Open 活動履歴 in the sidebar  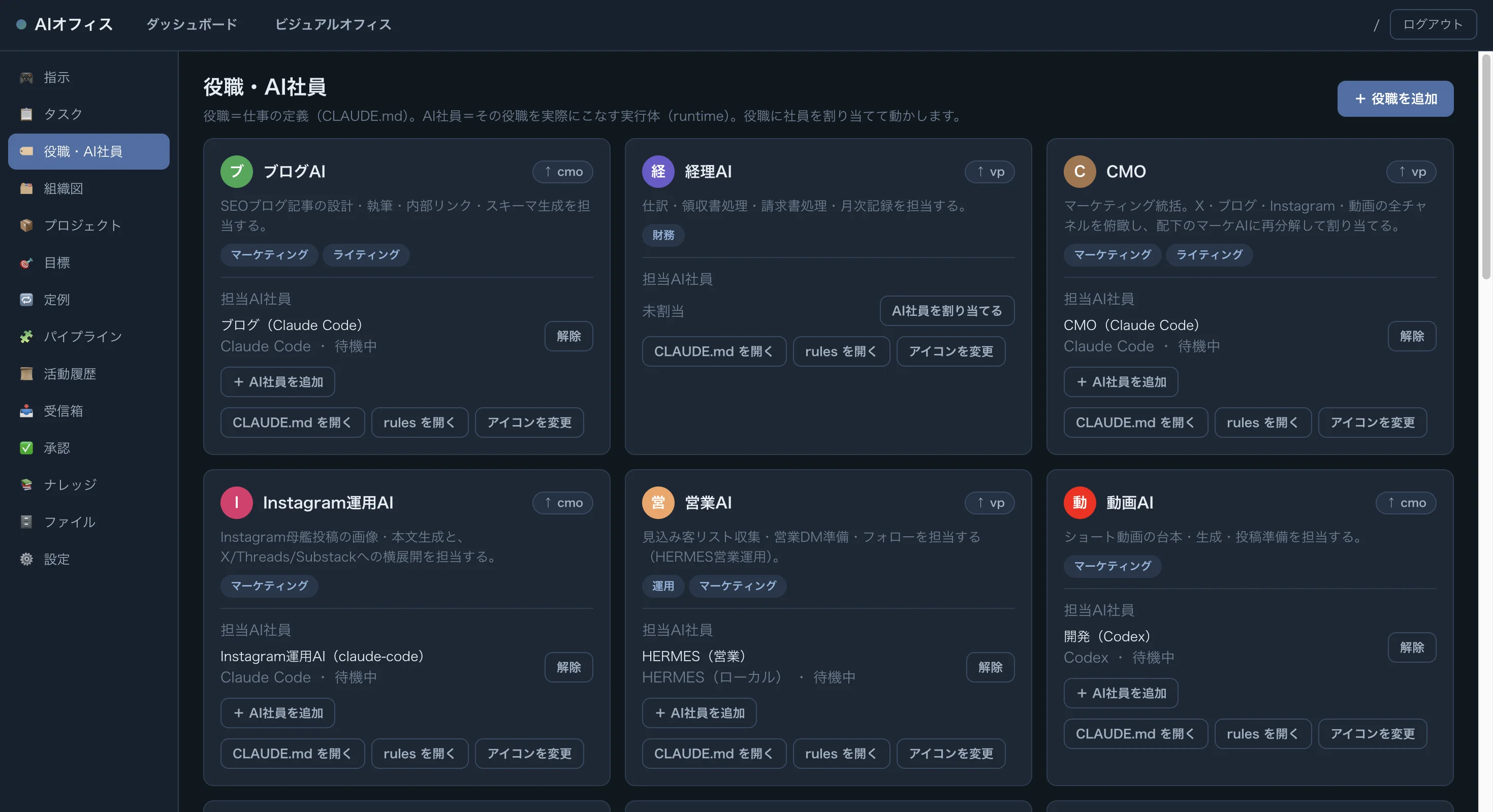click(89, 374)
